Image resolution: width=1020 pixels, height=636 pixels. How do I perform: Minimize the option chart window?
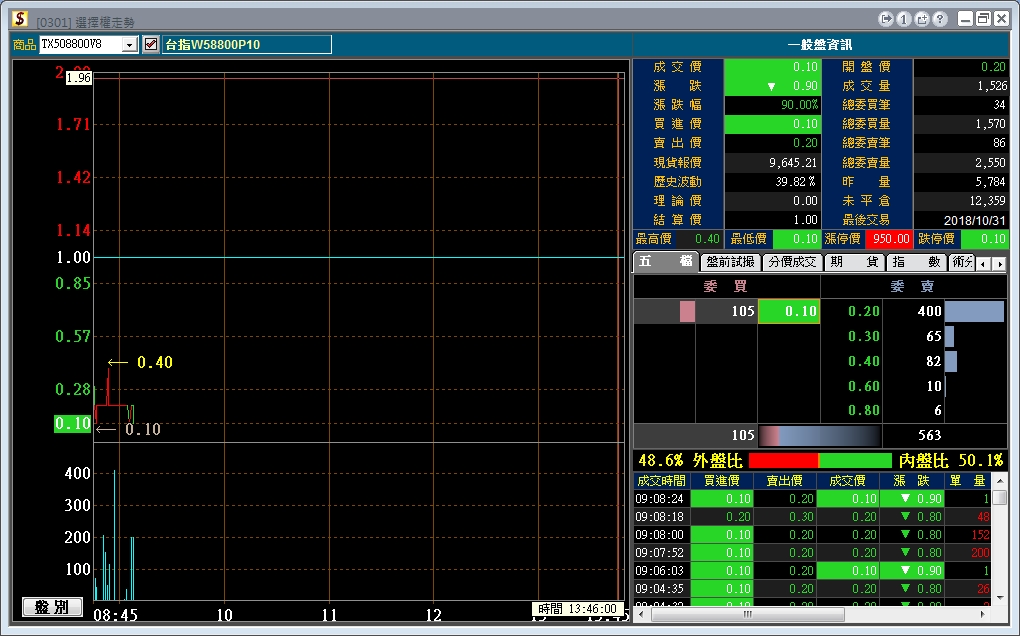[966, 19]
